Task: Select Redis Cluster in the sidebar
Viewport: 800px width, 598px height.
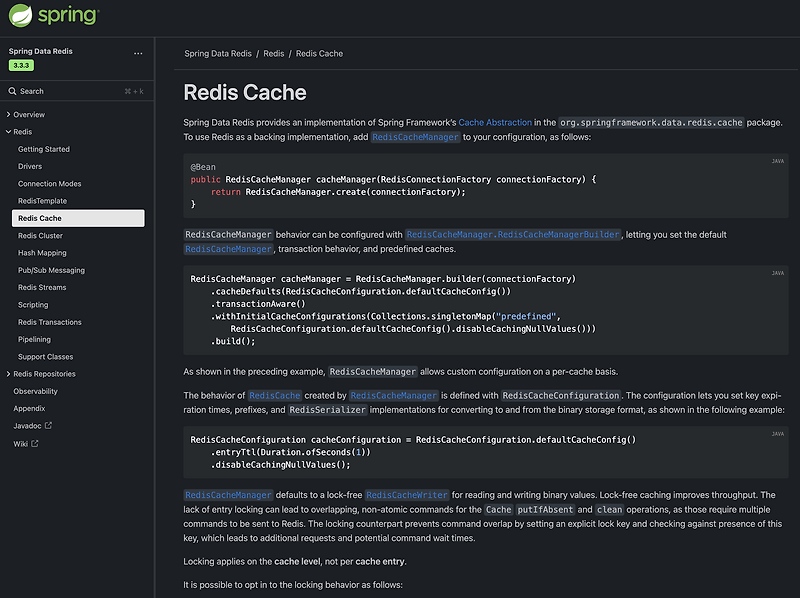Action: click(x=40, y=236)
